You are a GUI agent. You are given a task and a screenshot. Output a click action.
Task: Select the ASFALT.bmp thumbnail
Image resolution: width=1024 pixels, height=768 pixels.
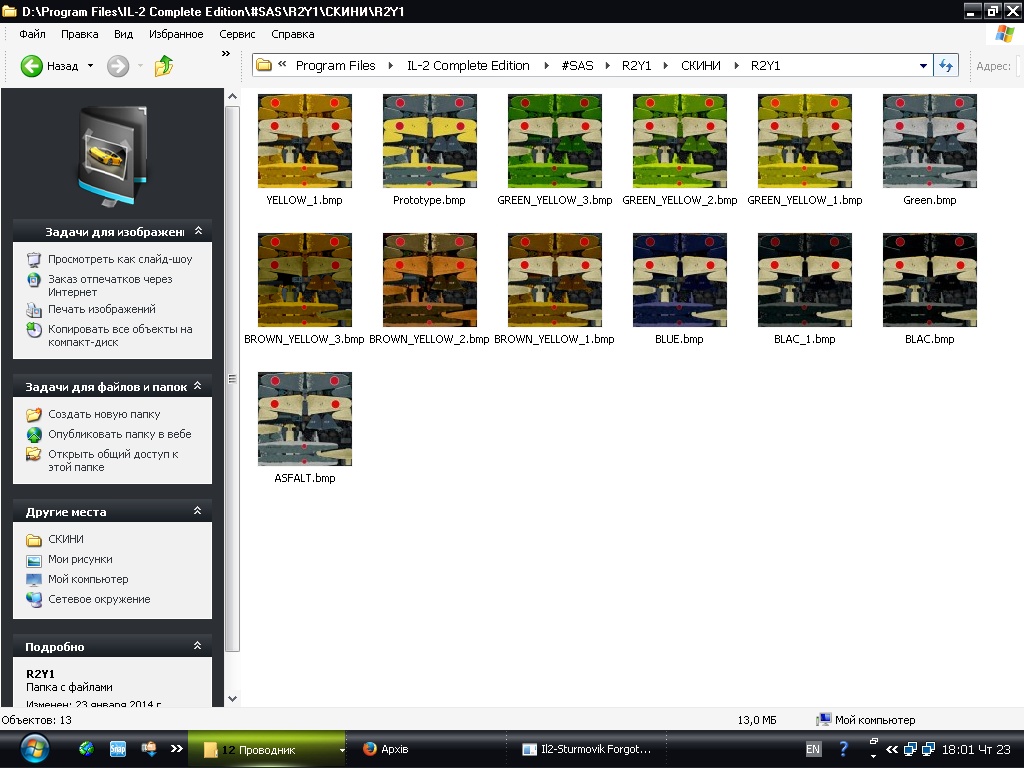click(305, 419)
